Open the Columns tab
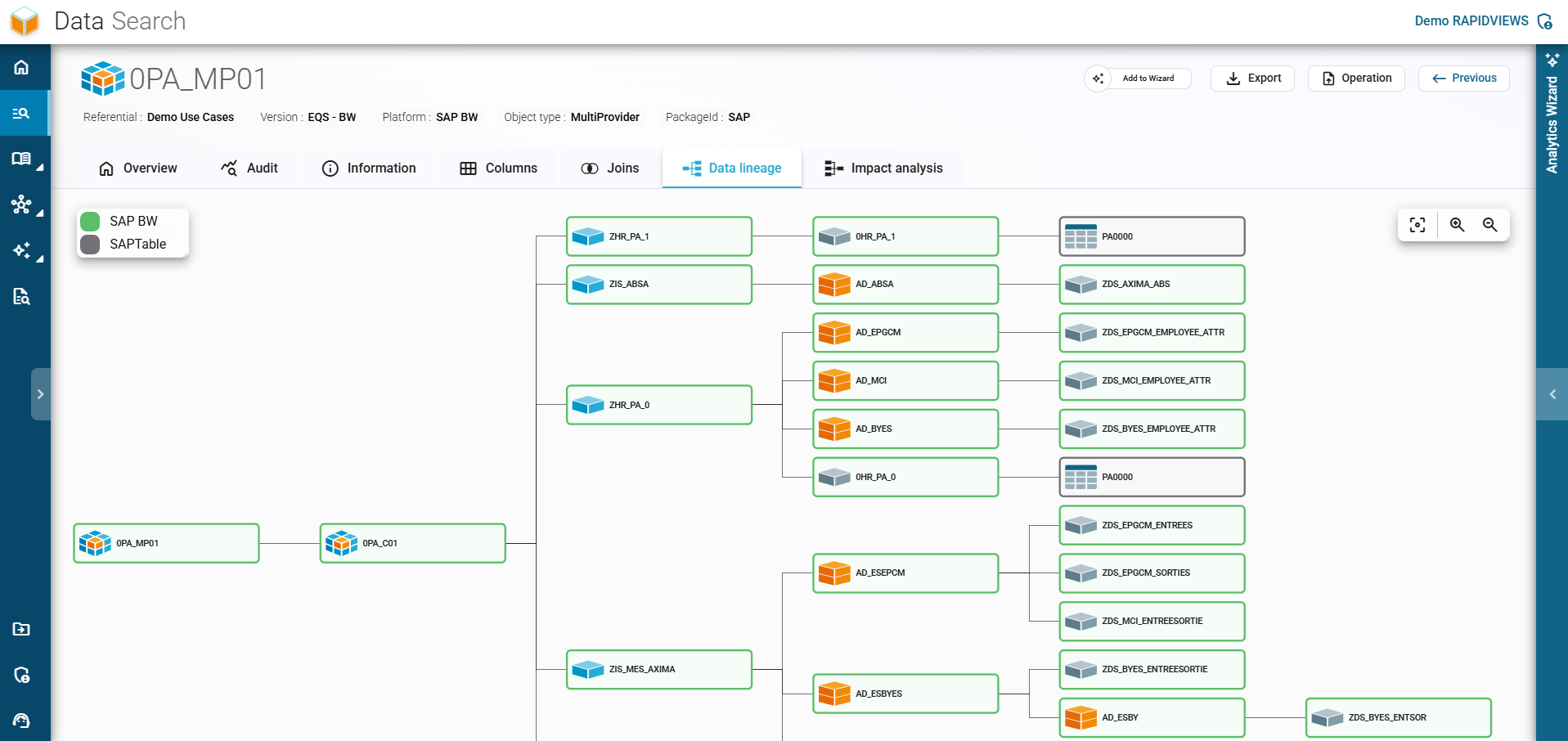Image resolution: width=1568 pixels, height=741 pixels. (x=498, y=168)
